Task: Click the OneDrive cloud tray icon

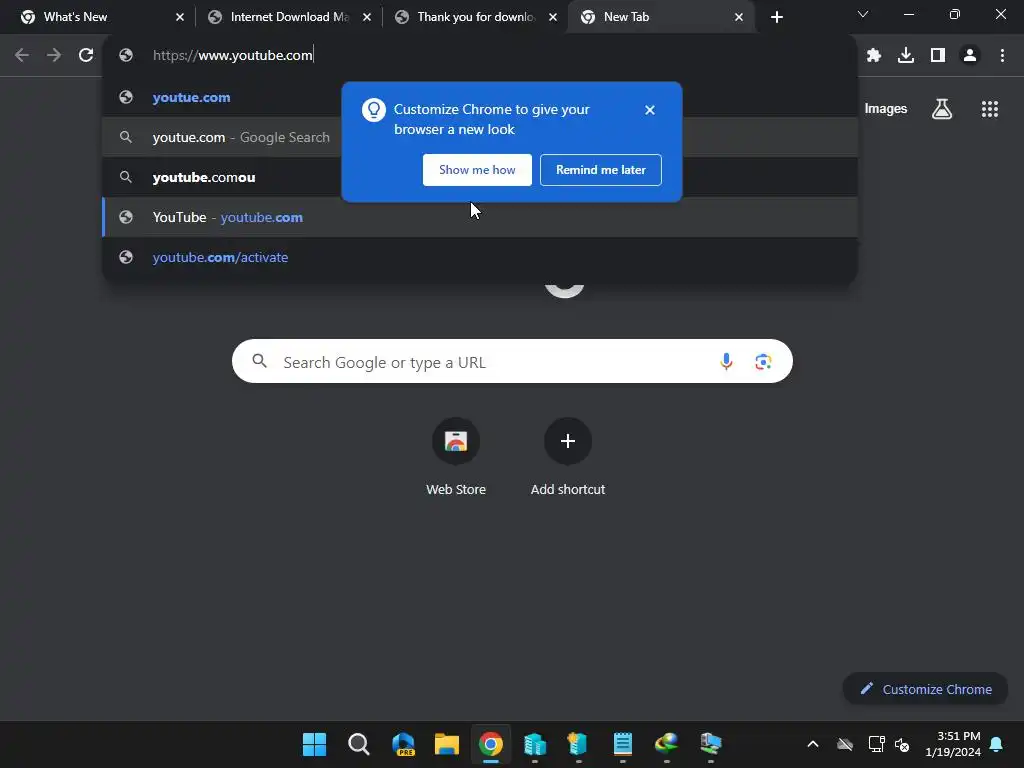Action: [x=844, y=744]
